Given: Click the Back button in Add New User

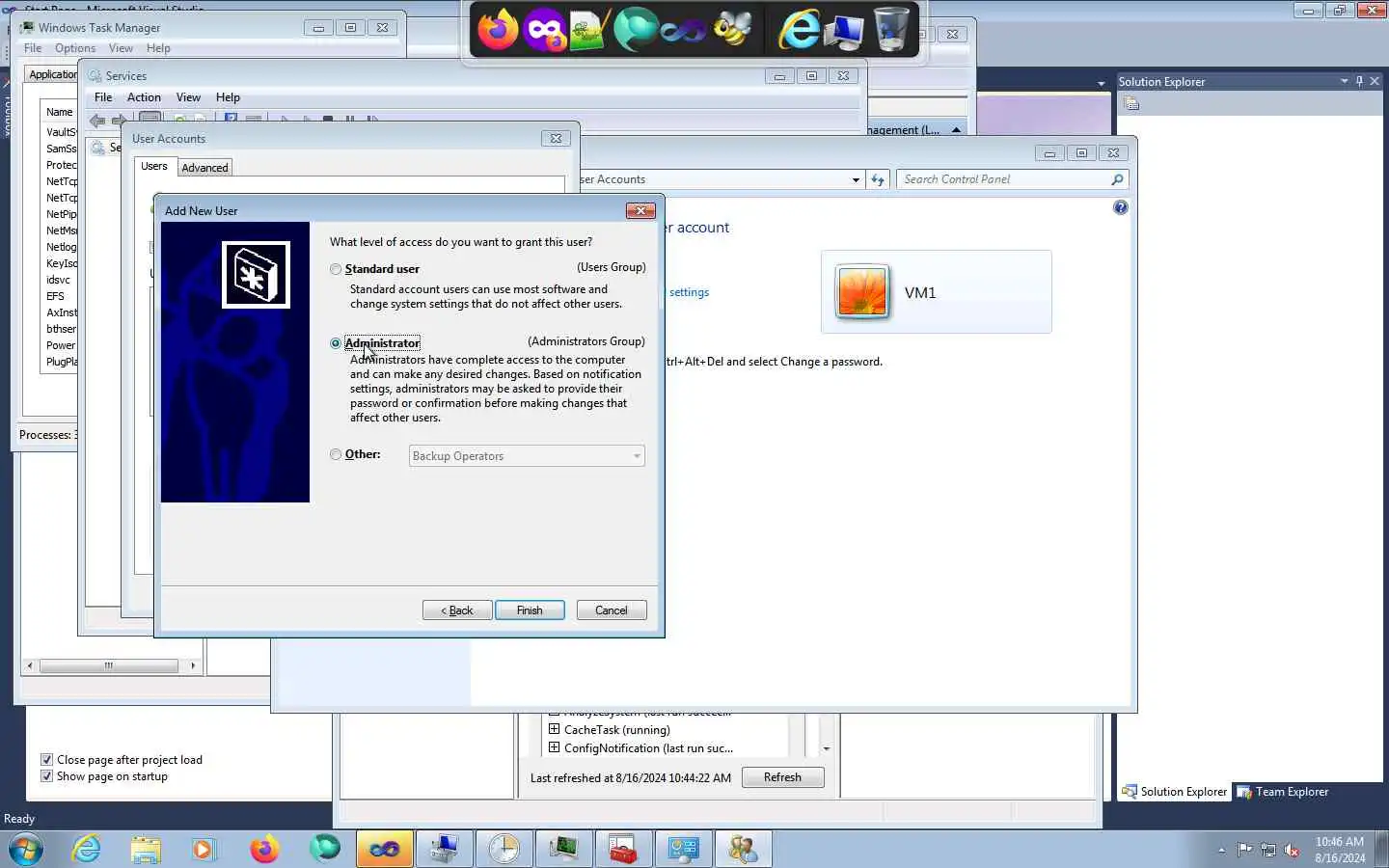Looking at the screenshot, I should 457,610.
